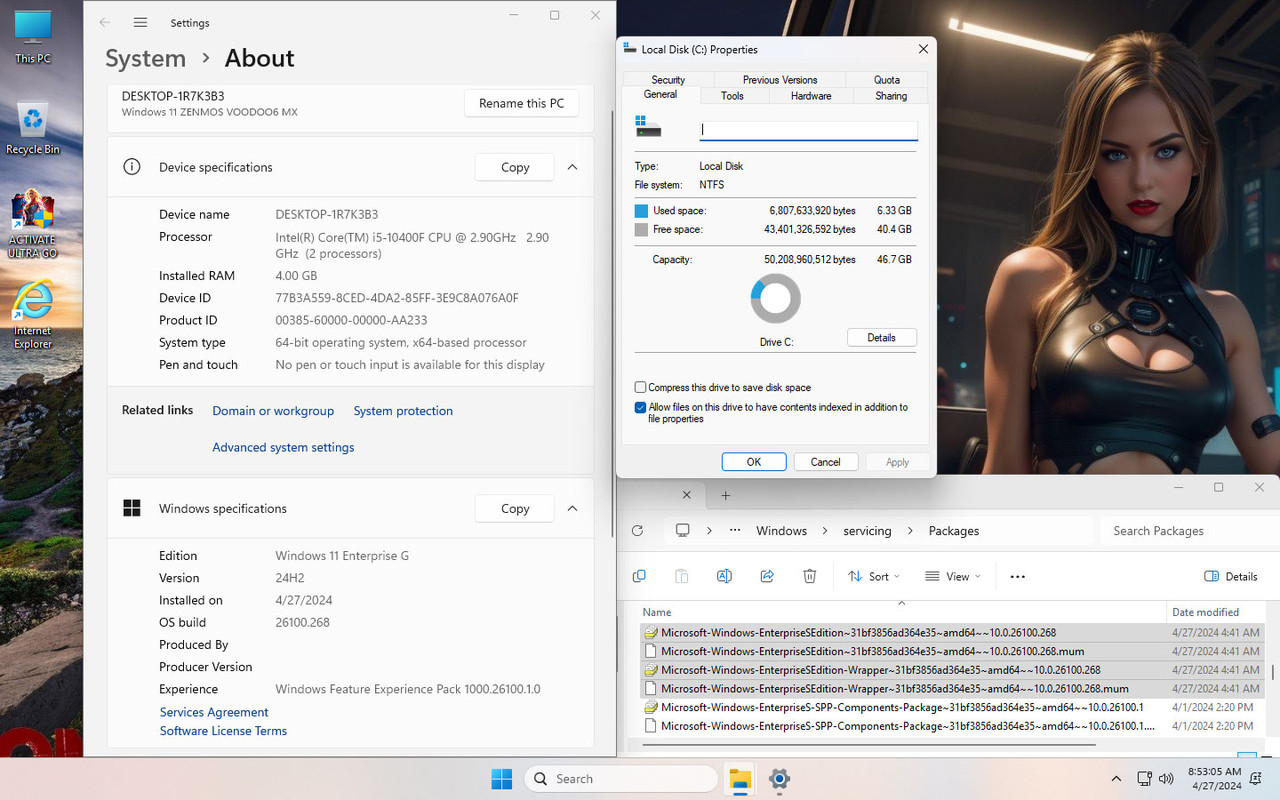
Task: Click the volume icon in system tray
Action: pyautogui.click(x=1166, y=779)
